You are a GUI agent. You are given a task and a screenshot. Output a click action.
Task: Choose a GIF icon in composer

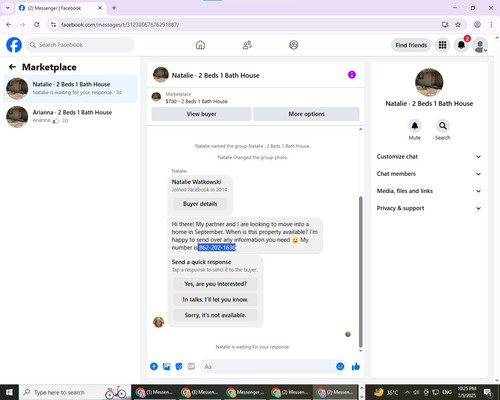click(x=191, y=367)
